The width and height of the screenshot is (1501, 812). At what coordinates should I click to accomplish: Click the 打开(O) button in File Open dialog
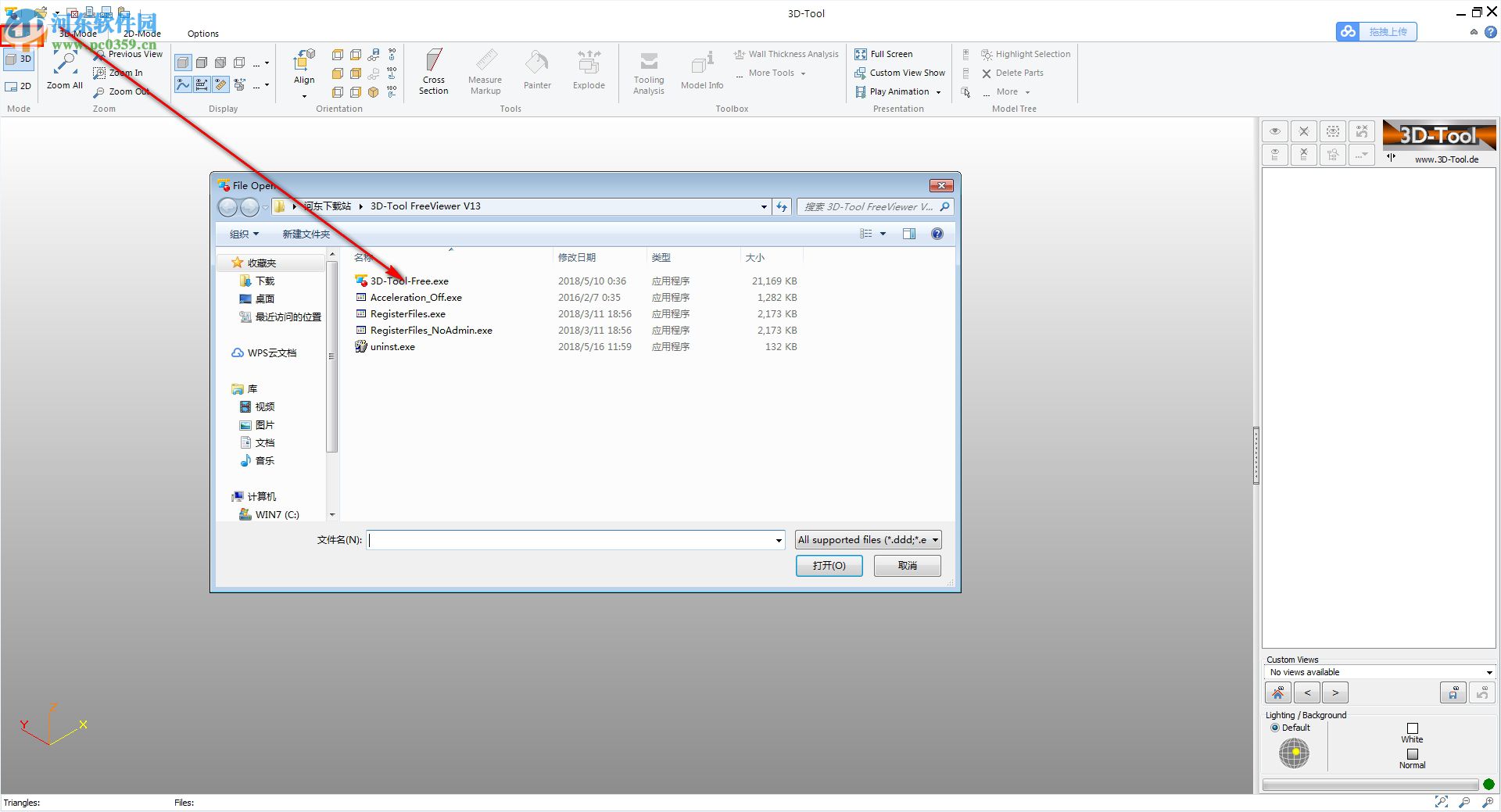coord(829,565)
